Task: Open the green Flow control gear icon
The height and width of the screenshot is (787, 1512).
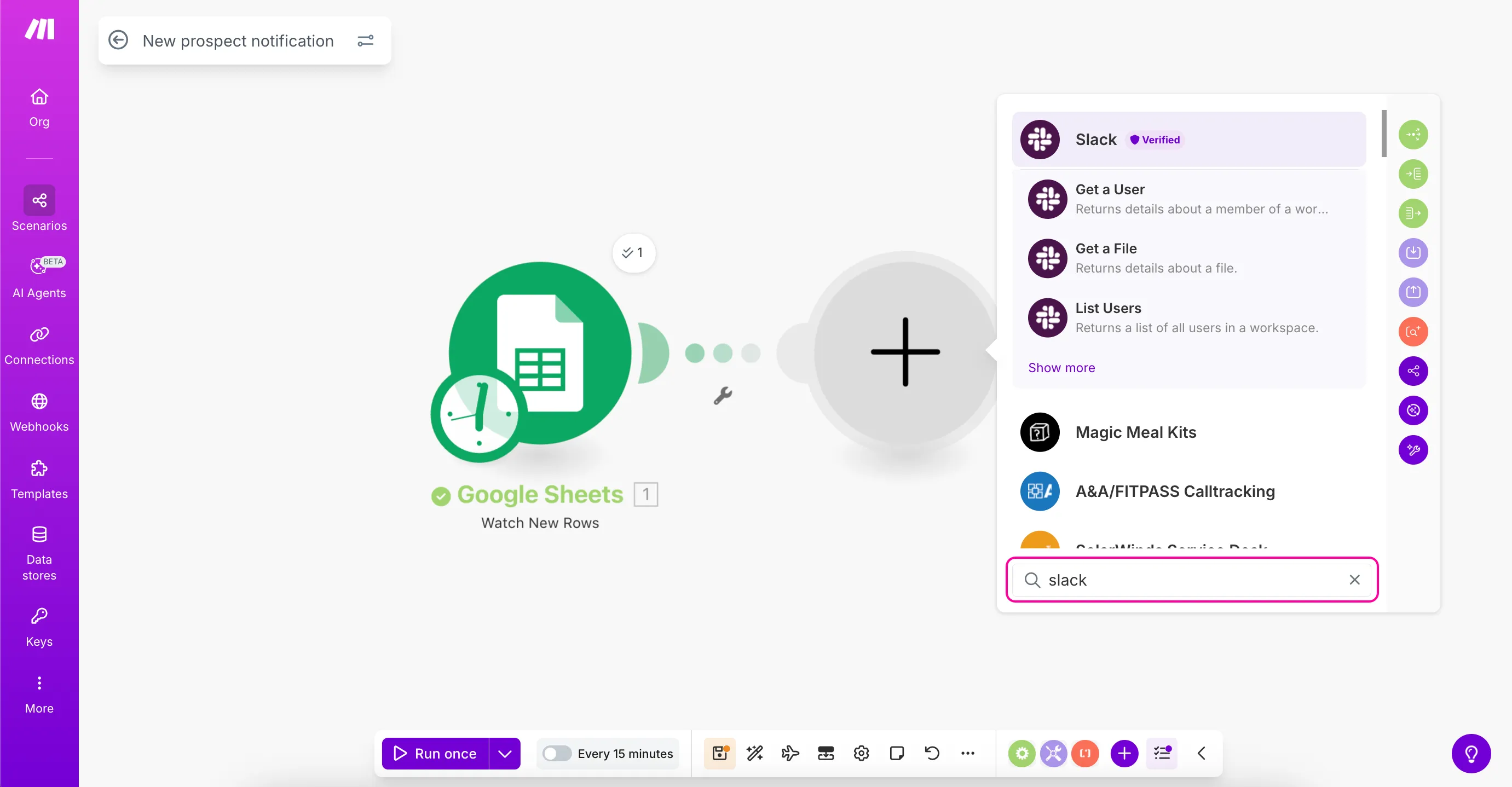Action: pos(1022,753)
